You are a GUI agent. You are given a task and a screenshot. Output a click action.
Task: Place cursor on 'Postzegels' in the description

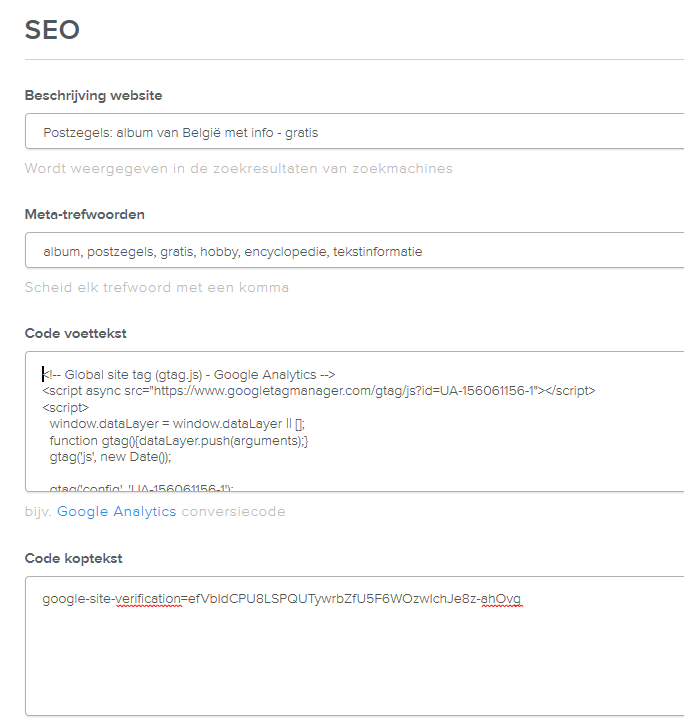point(73,132)
